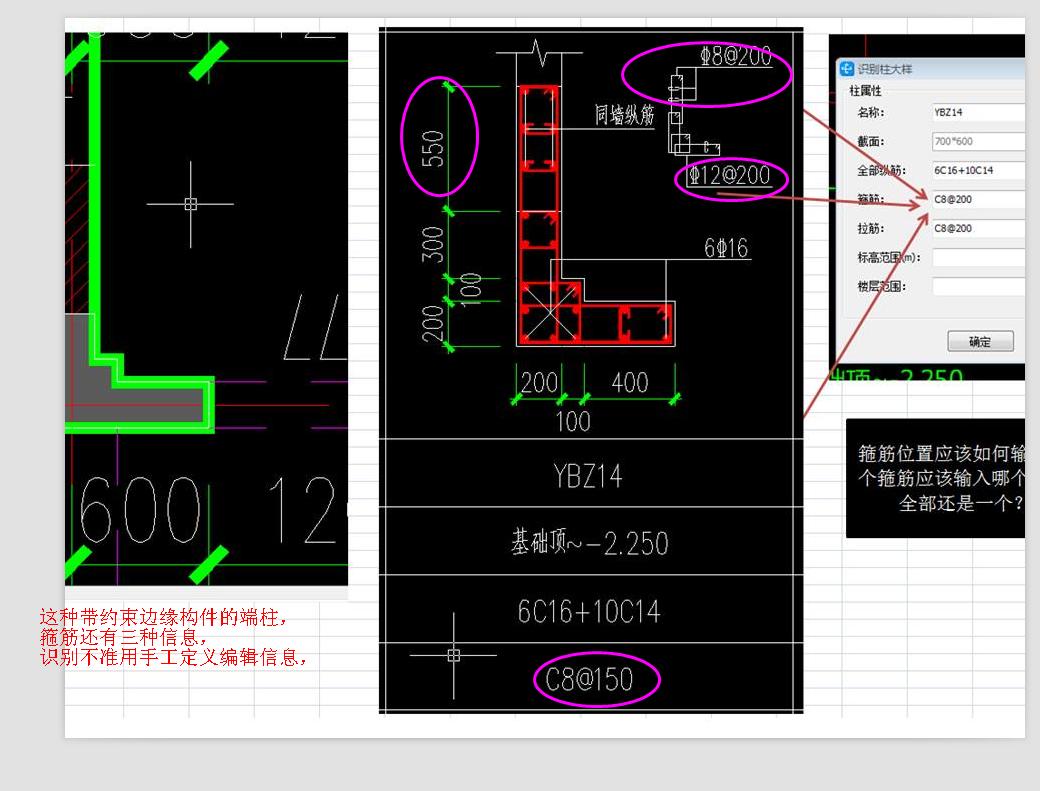Focus the empty 标高范围(m) input field
Image resolution: width=1040 pixels, height=791 pixels.
(x=978, y=257)
